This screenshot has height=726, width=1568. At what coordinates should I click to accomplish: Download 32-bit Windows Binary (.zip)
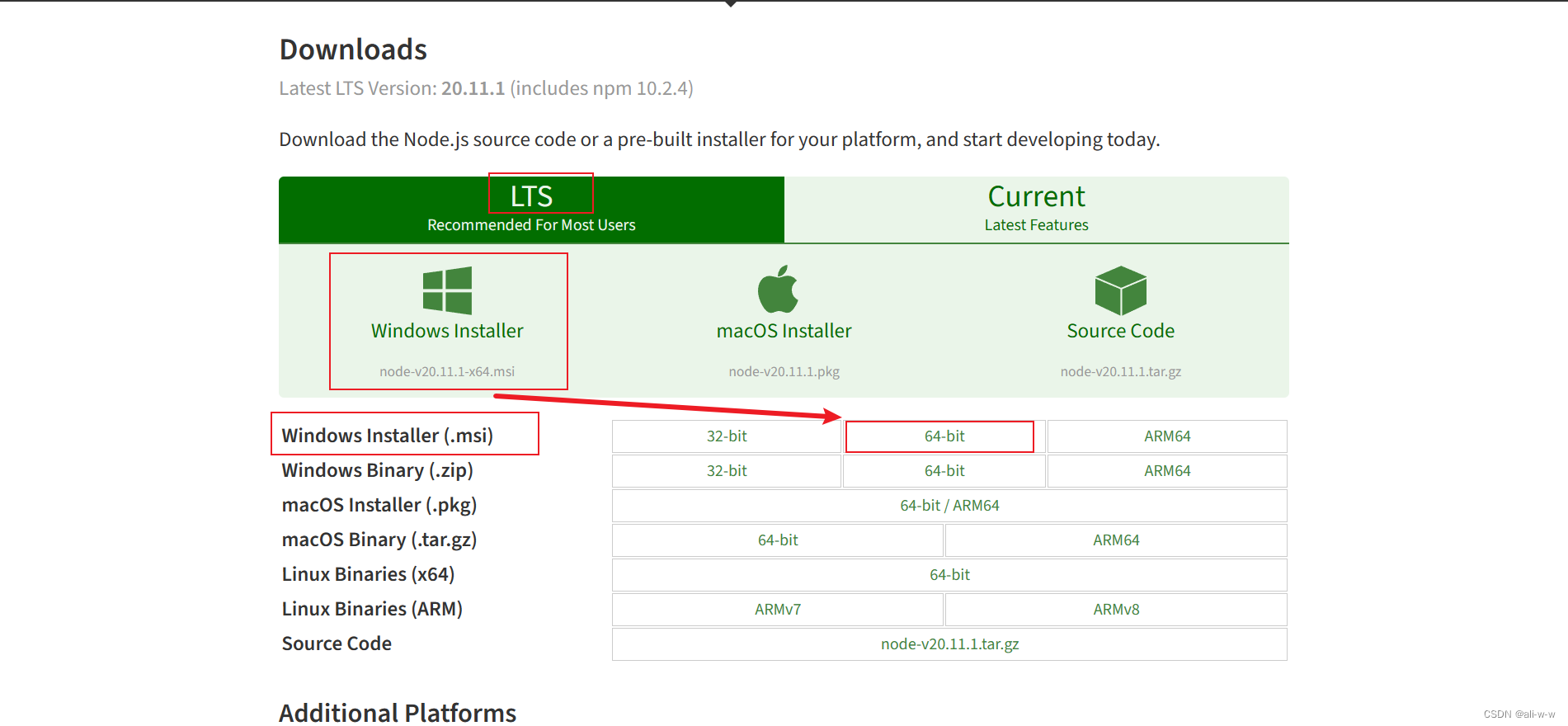point(727,471)
